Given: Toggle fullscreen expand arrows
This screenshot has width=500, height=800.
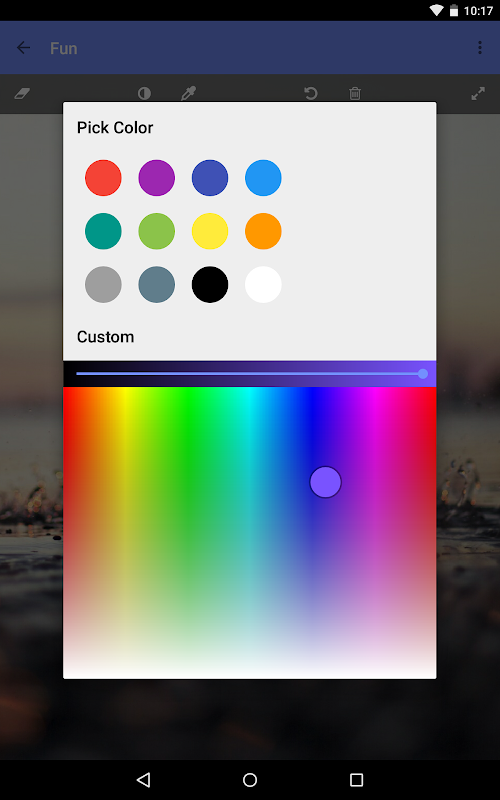Looking at the screenshot, I should 478,93.
